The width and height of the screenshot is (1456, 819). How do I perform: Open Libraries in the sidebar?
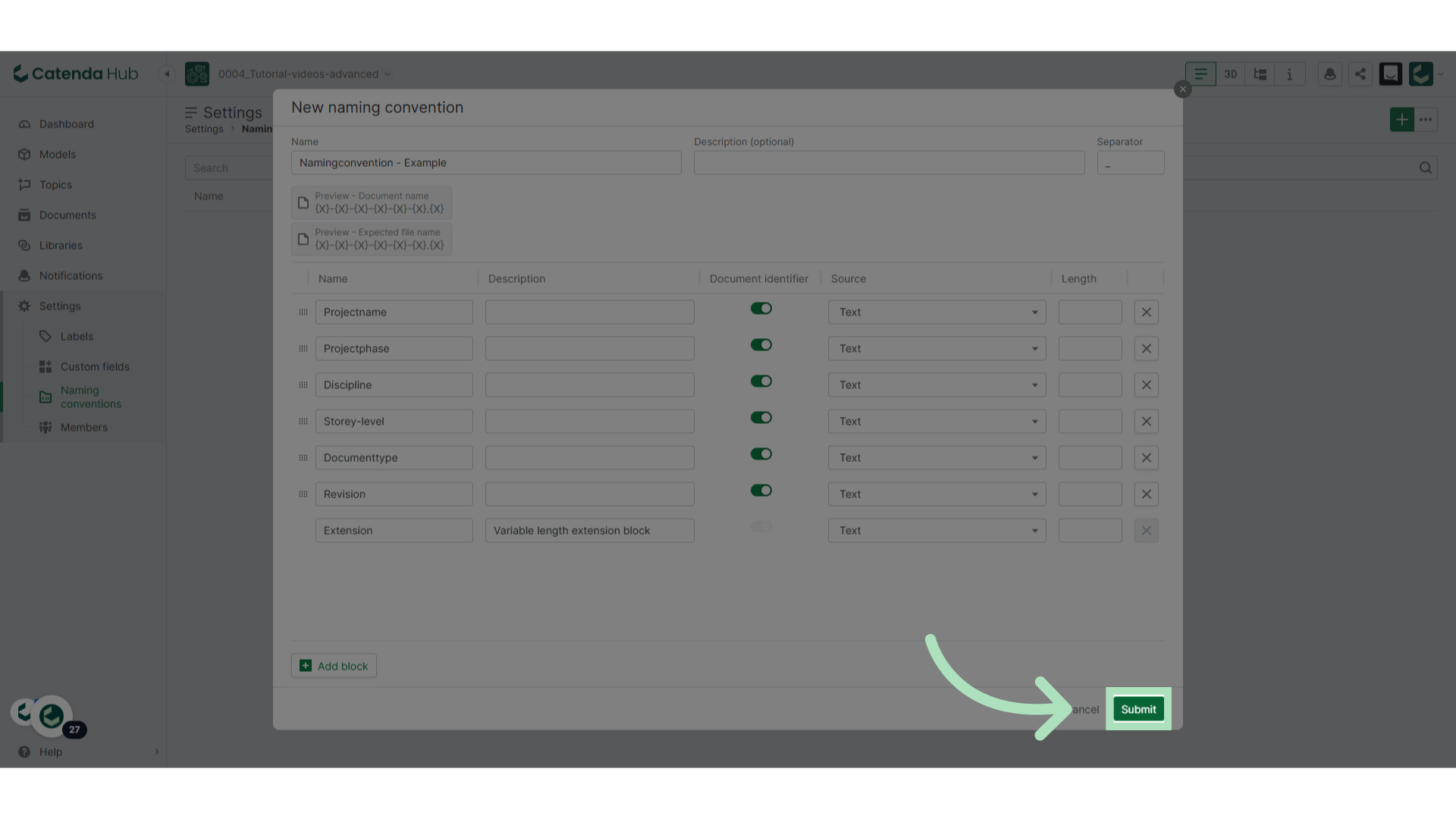coord(61,245)
